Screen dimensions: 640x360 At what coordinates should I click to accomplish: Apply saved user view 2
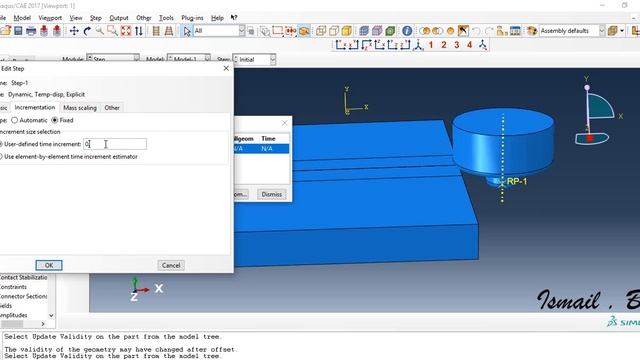pyautogui.click(x=444, y=45)
